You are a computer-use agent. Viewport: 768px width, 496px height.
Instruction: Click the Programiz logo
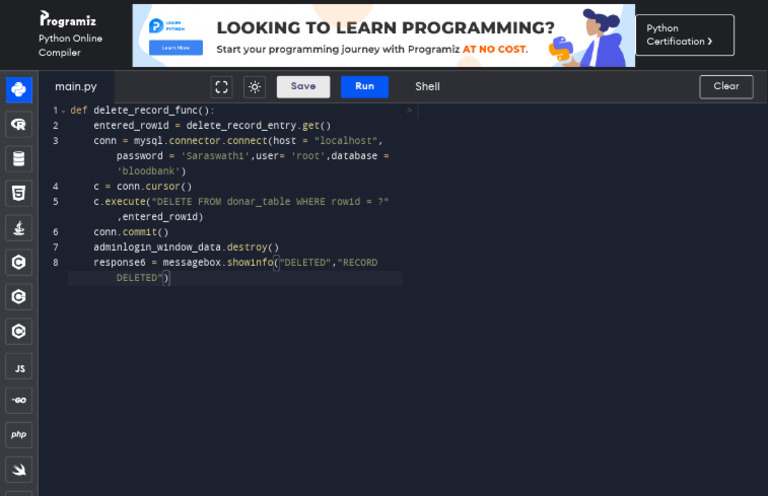click(68, 20)
